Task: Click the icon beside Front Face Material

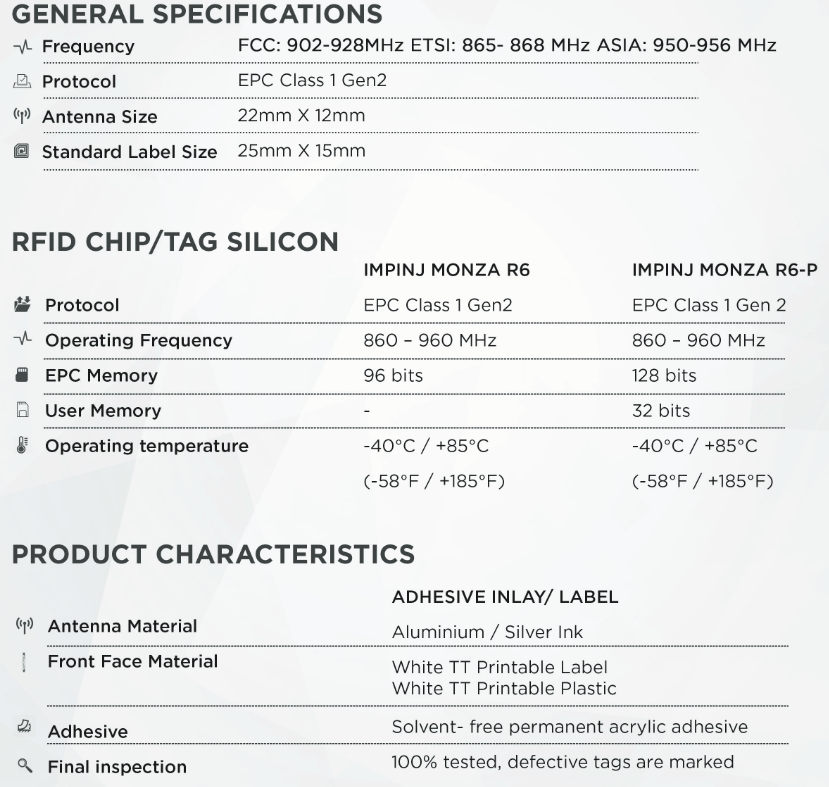Action: pyautogui.click(x=23, y=662)
